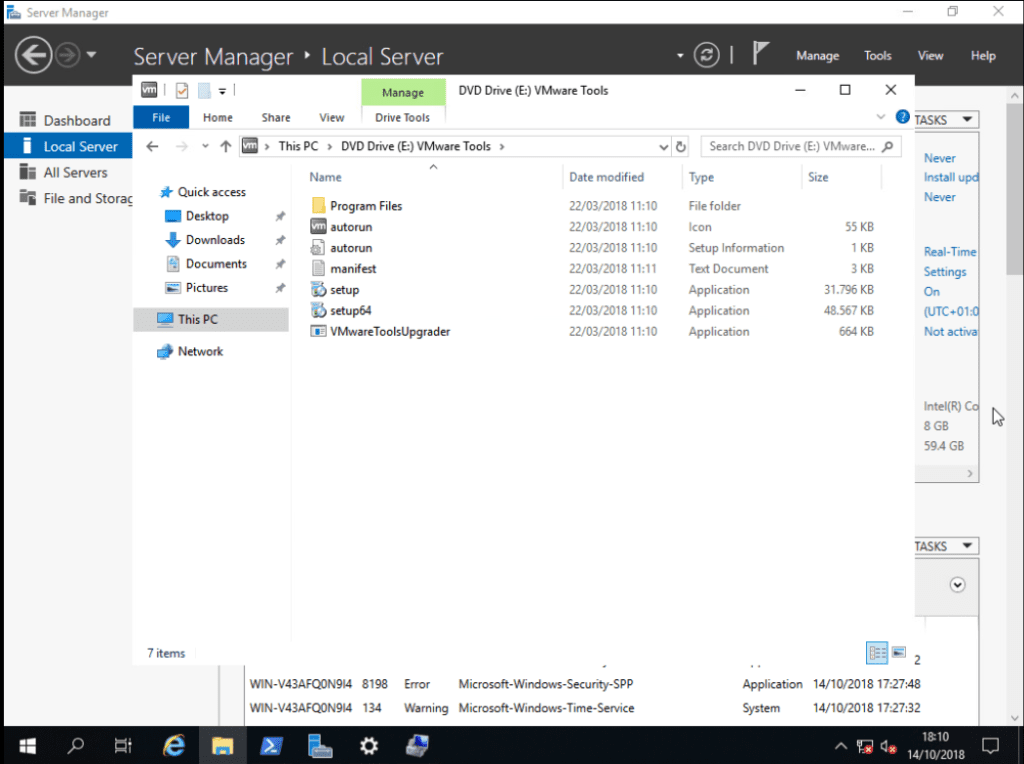Screen dimensions: 1024x764
Task: Click the Settings link in the right panel
Action: click(x=945, y=271)
